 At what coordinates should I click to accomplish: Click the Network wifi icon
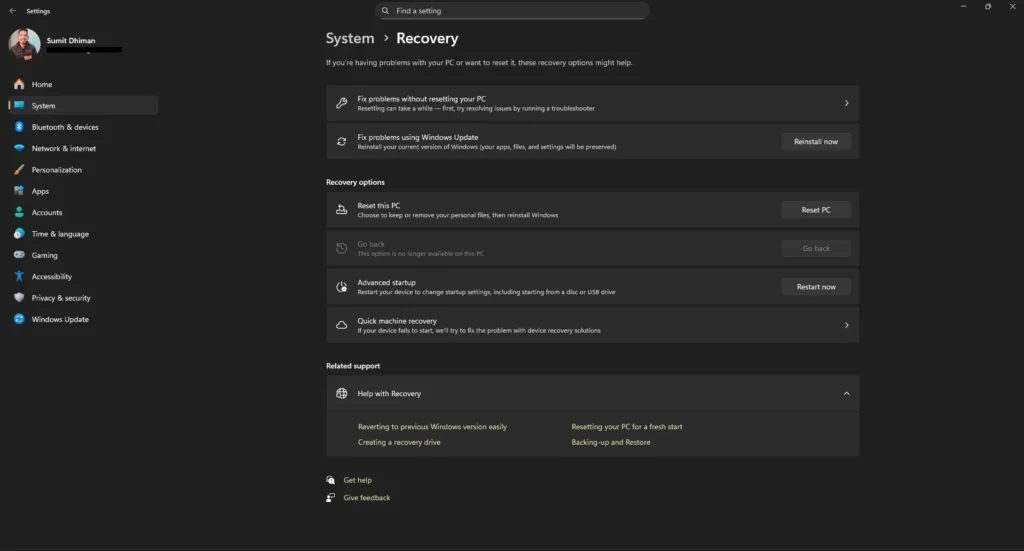coord(19,148)
